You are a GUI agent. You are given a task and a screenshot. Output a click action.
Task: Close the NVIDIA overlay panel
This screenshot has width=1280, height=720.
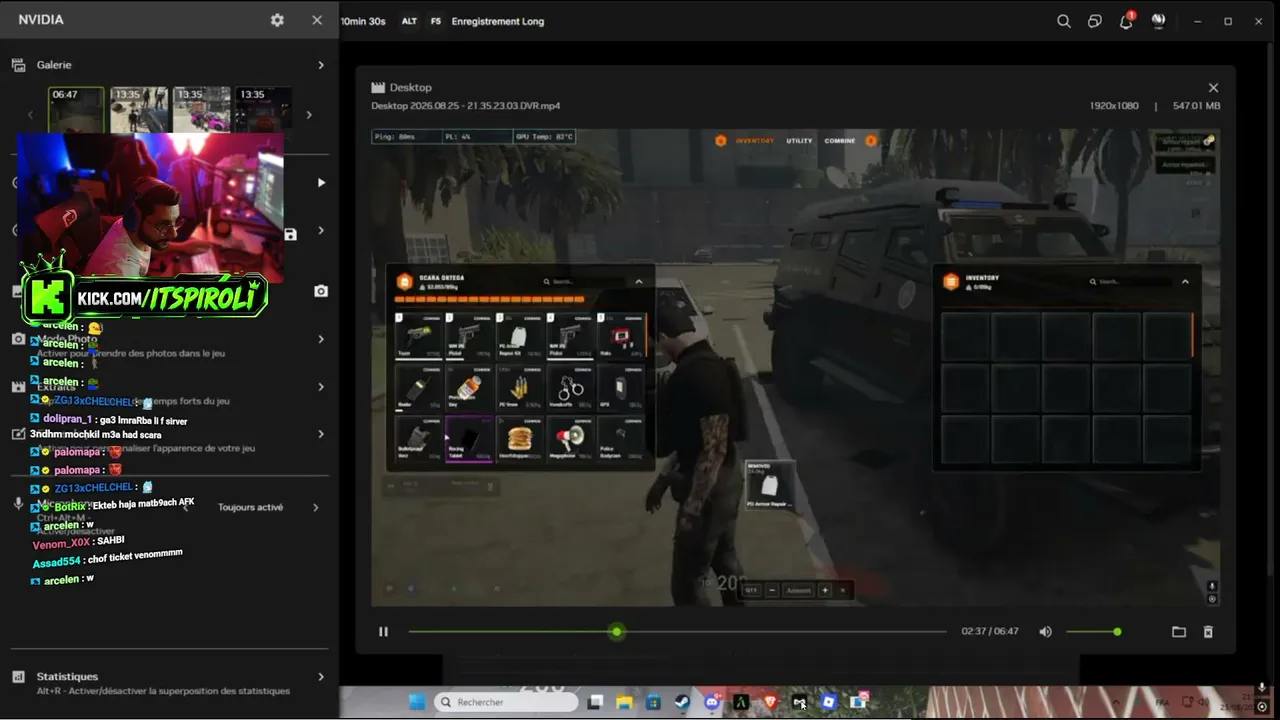click(317, 20)
